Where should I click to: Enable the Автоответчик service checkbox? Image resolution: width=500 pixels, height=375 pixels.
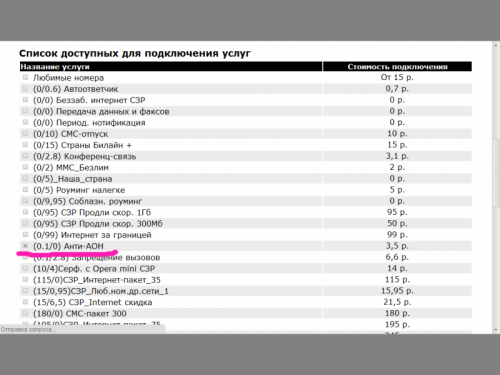[x=25, y=88]
